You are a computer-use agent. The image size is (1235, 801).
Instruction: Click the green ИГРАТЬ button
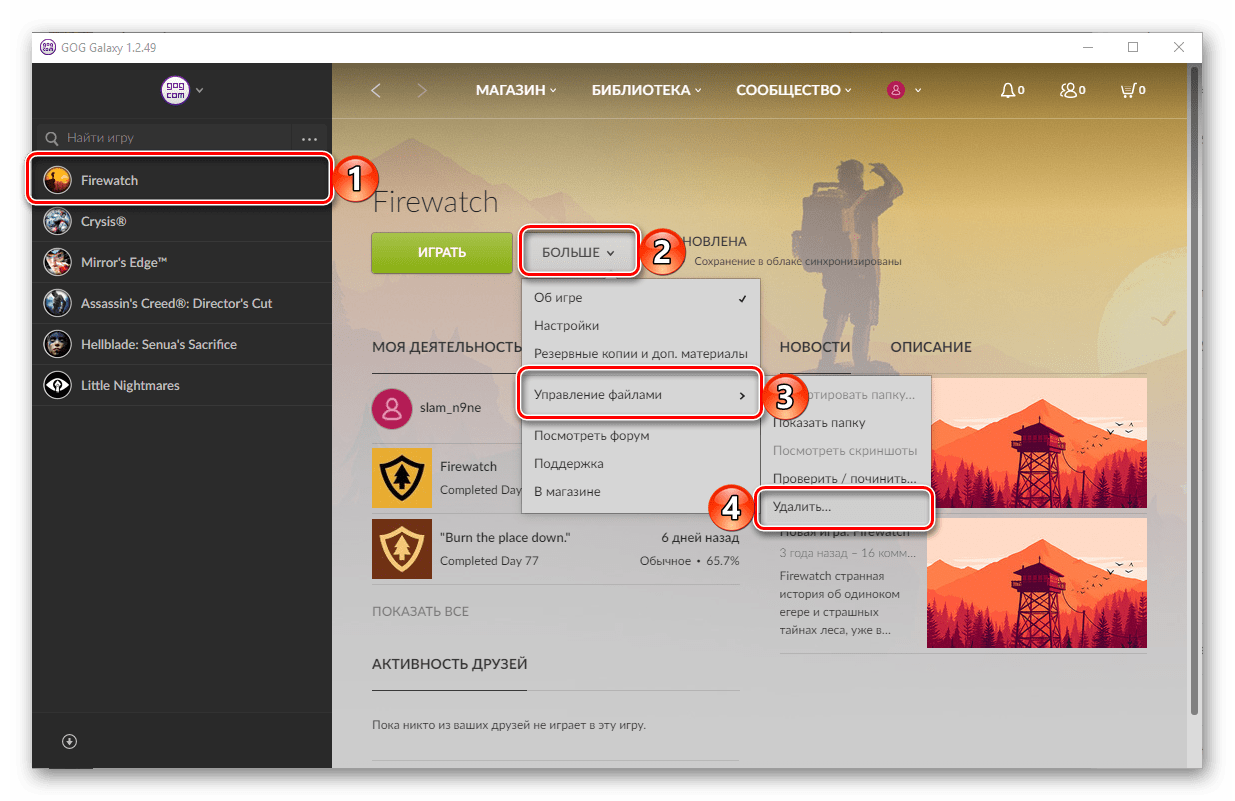[442, 252]
